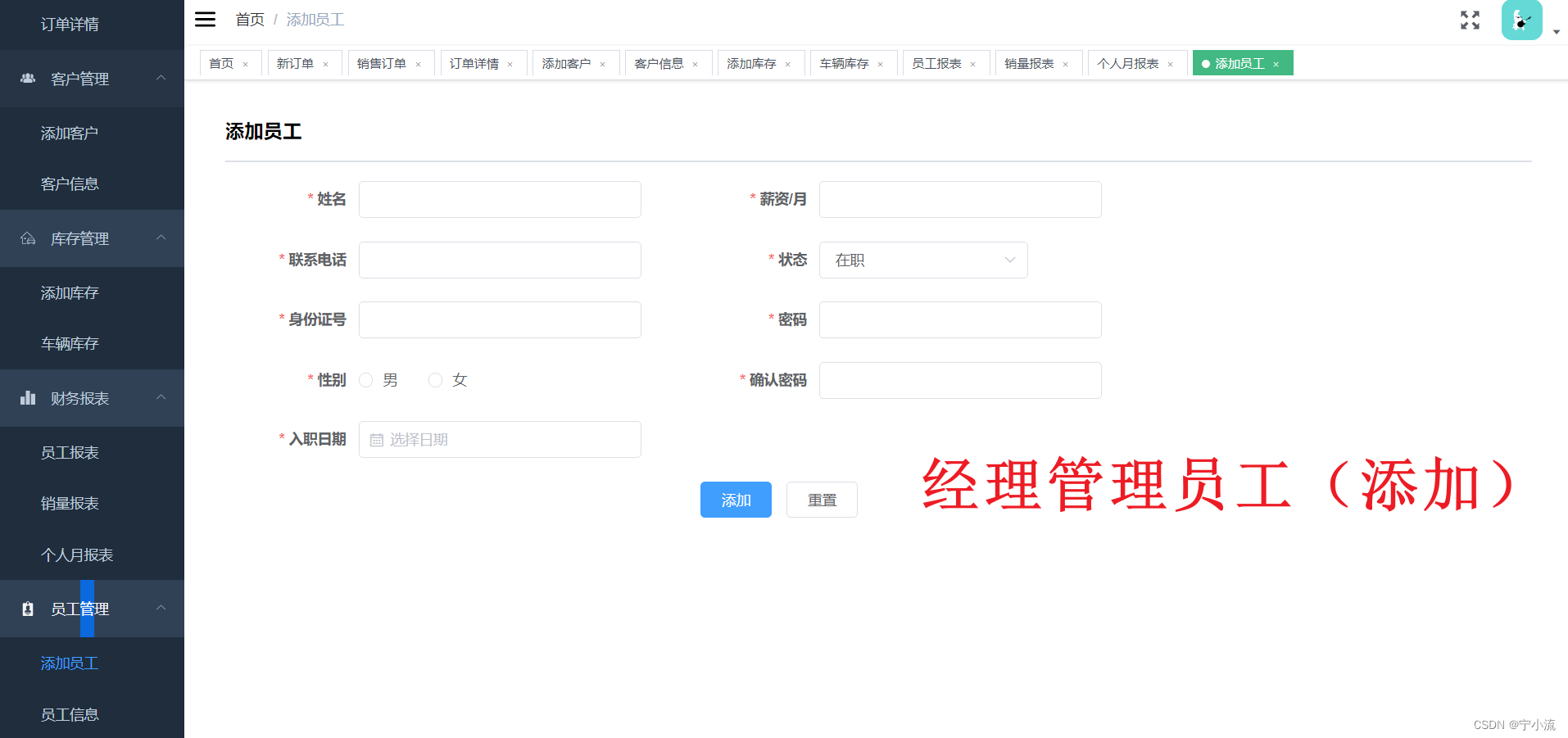The height and width of the screenshot is (738, 1568).
Task: Close the active 添加员工 tab
Action: 1276,64
